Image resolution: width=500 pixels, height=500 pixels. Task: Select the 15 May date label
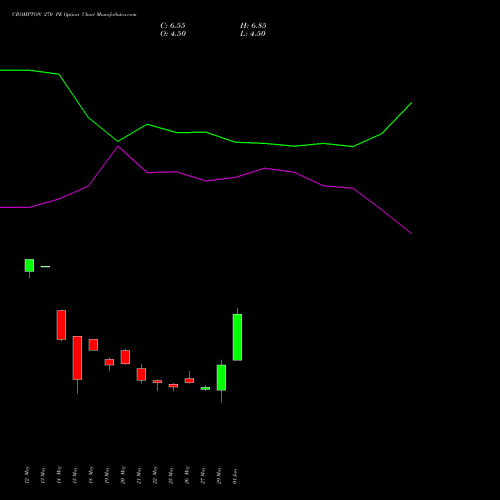[x=75, y=475]
